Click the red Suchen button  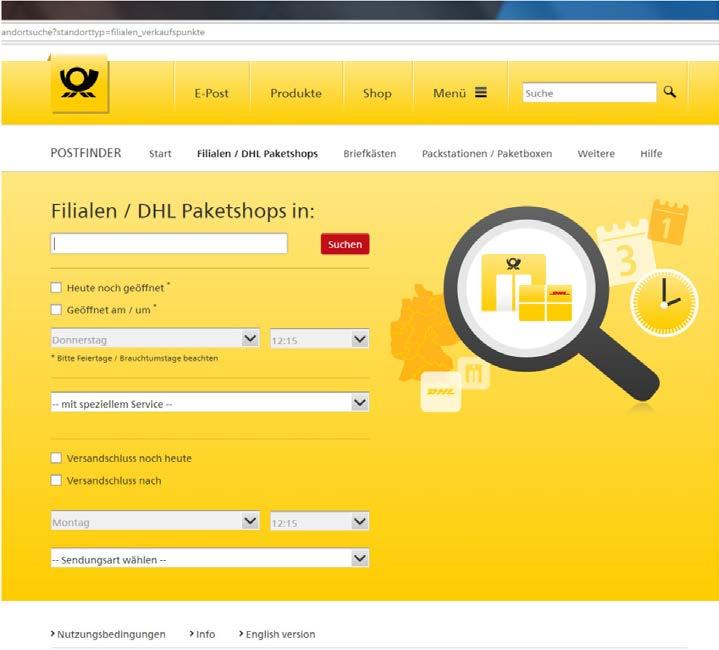[345, 244]
